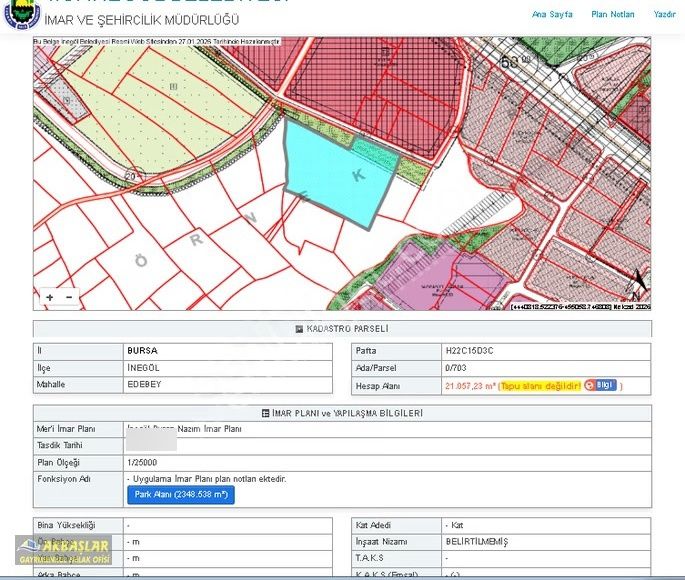685x580 pixels.
Task: Click the Plan Ölçeği label
Action: [x=58, y=463]
